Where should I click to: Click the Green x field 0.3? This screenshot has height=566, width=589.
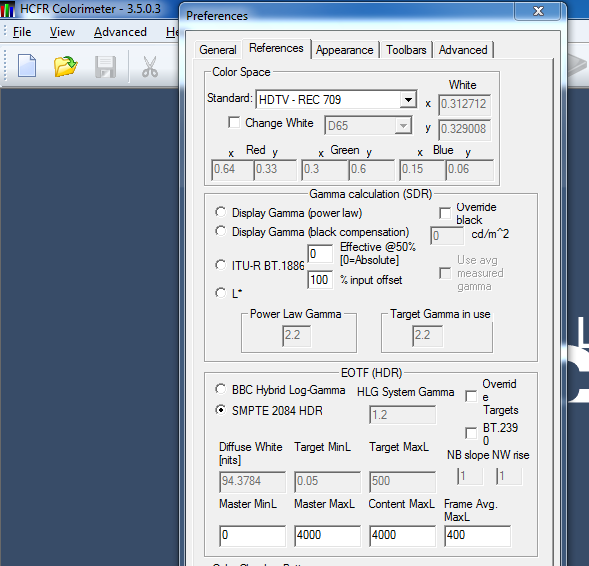pos(325,170)
